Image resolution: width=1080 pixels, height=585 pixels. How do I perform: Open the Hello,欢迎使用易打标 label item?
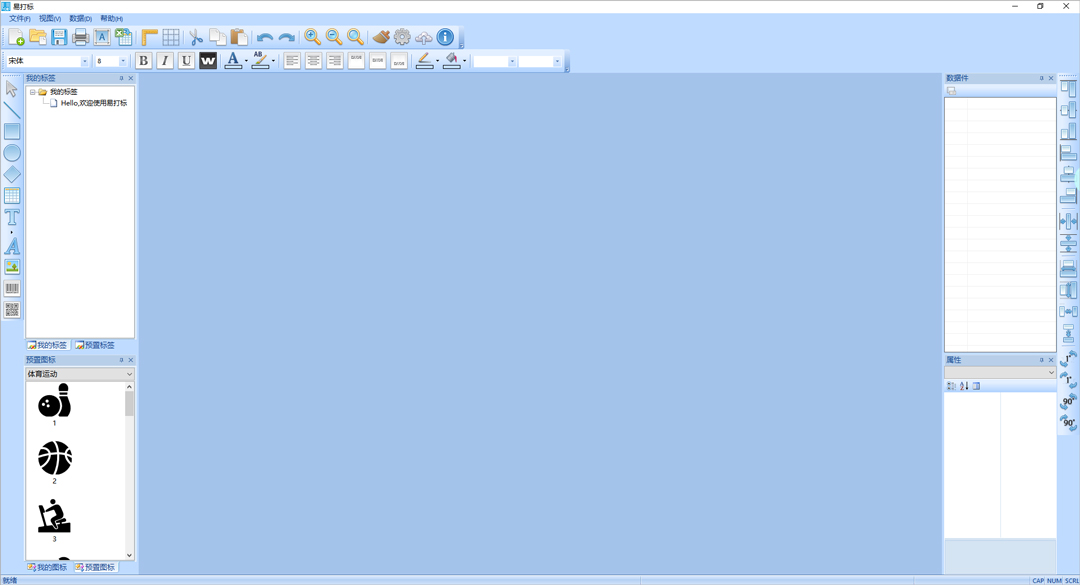pos(94,103)
